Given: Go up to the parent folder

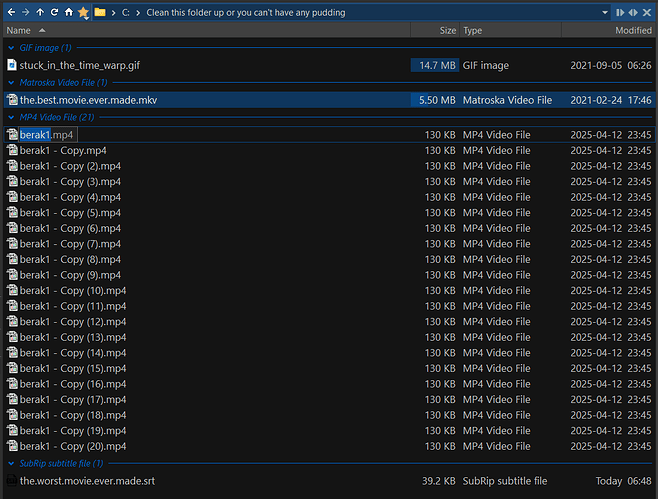Looking at the screenshot, I should [x=40, y=12].
